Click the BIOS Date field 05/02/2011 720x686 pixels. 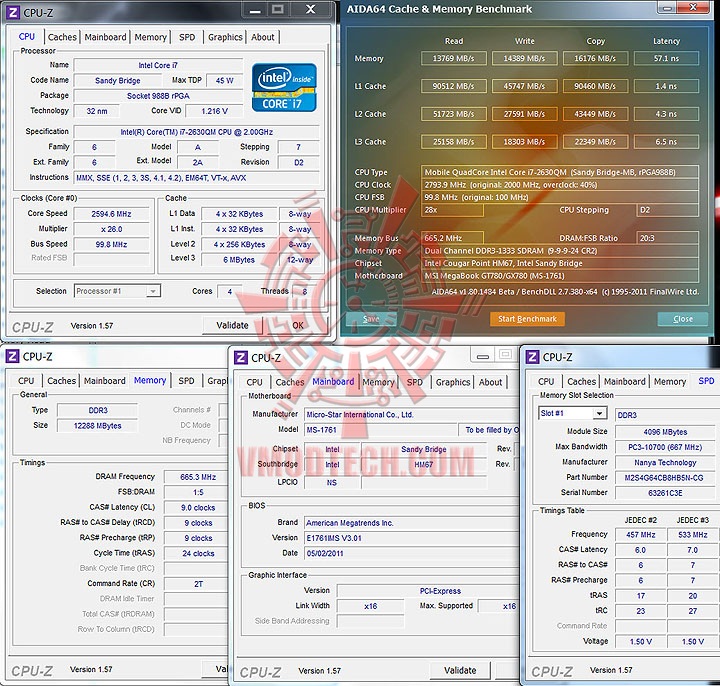click(412, 553)
